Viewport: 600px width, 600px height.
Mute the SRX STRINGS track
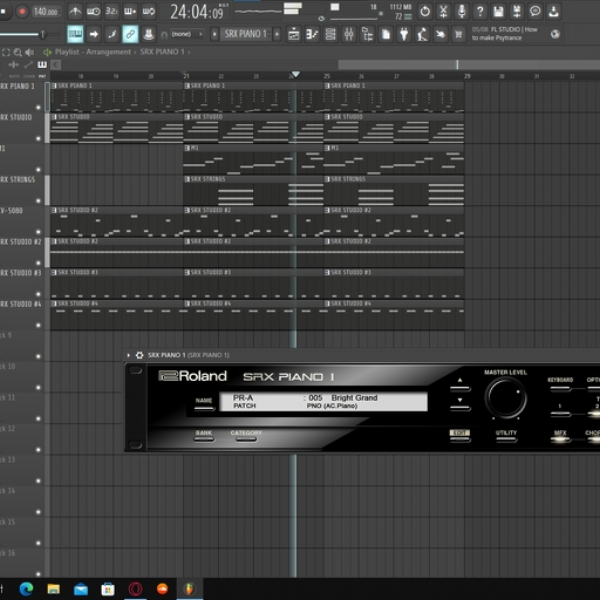coord(38,201)
